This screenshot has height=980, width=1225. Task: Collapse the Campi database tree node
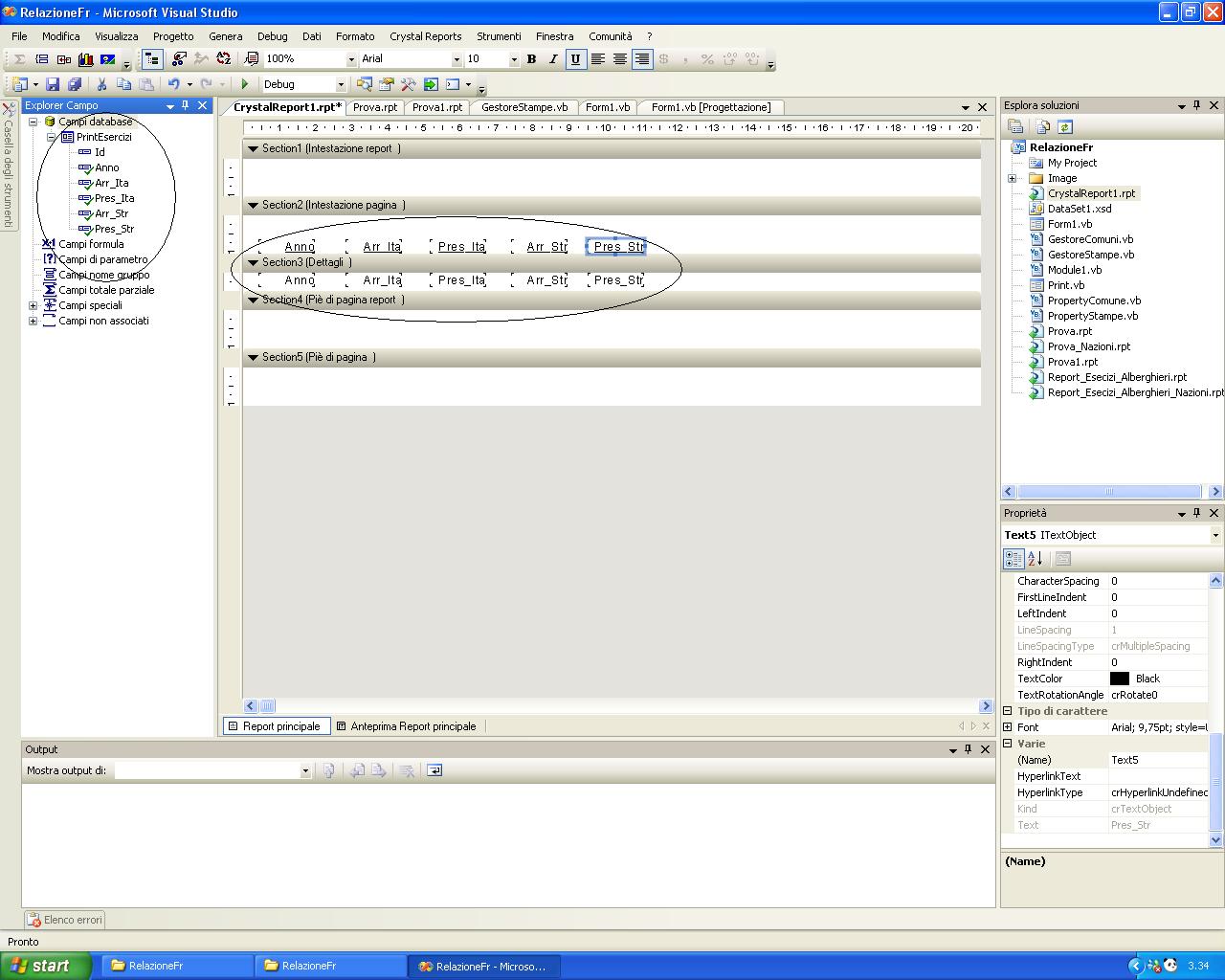point(33,122)
